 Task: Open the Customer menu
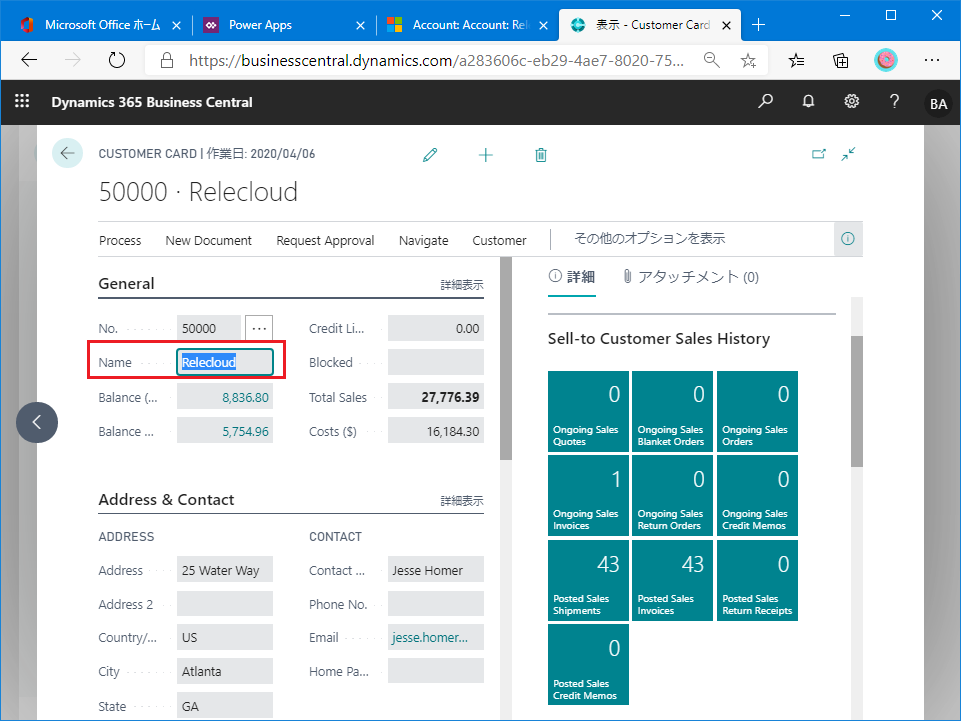coord(499,240)
